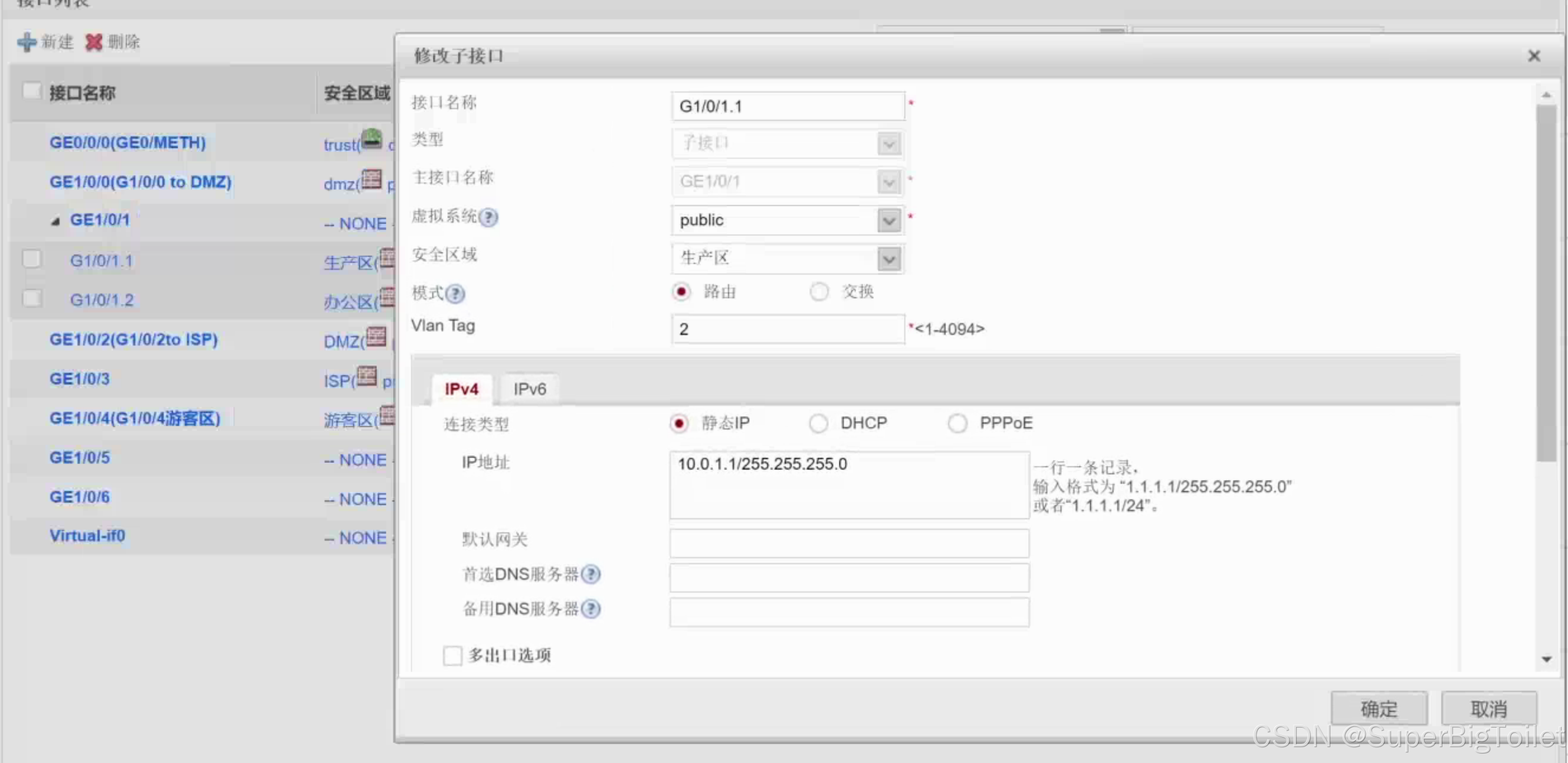Select the 路由 mode radio button
The width and height of the screenshot is (1568, 763).
click(x=682, y=292)
